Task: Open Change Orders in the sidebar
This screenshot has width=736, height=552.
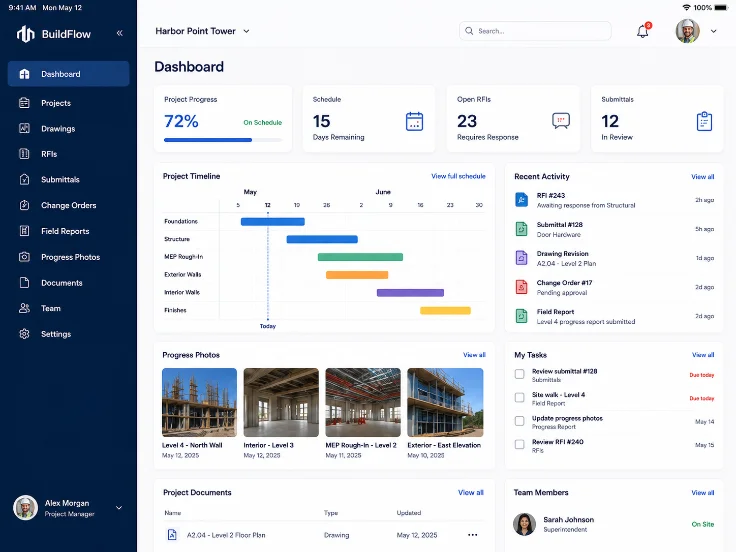Action: coord(69,205)
